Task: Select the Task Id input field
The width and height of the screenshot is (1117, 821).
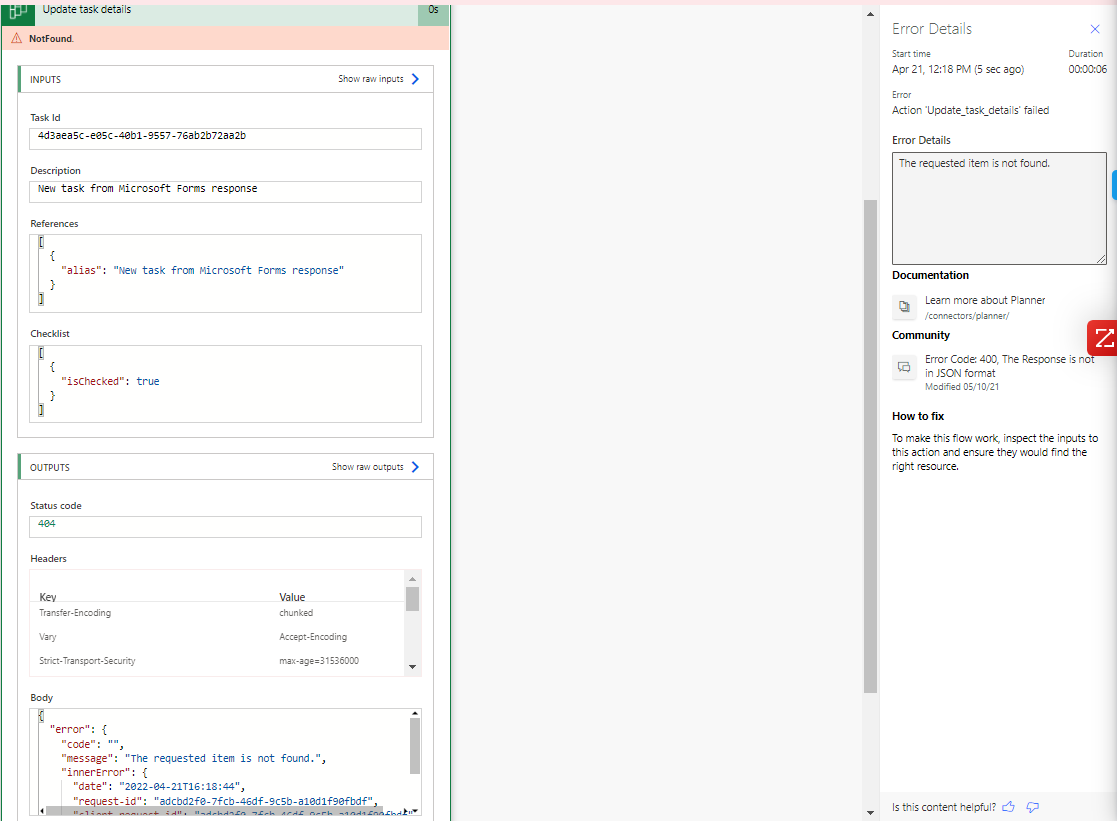Action: pos(225,138)
